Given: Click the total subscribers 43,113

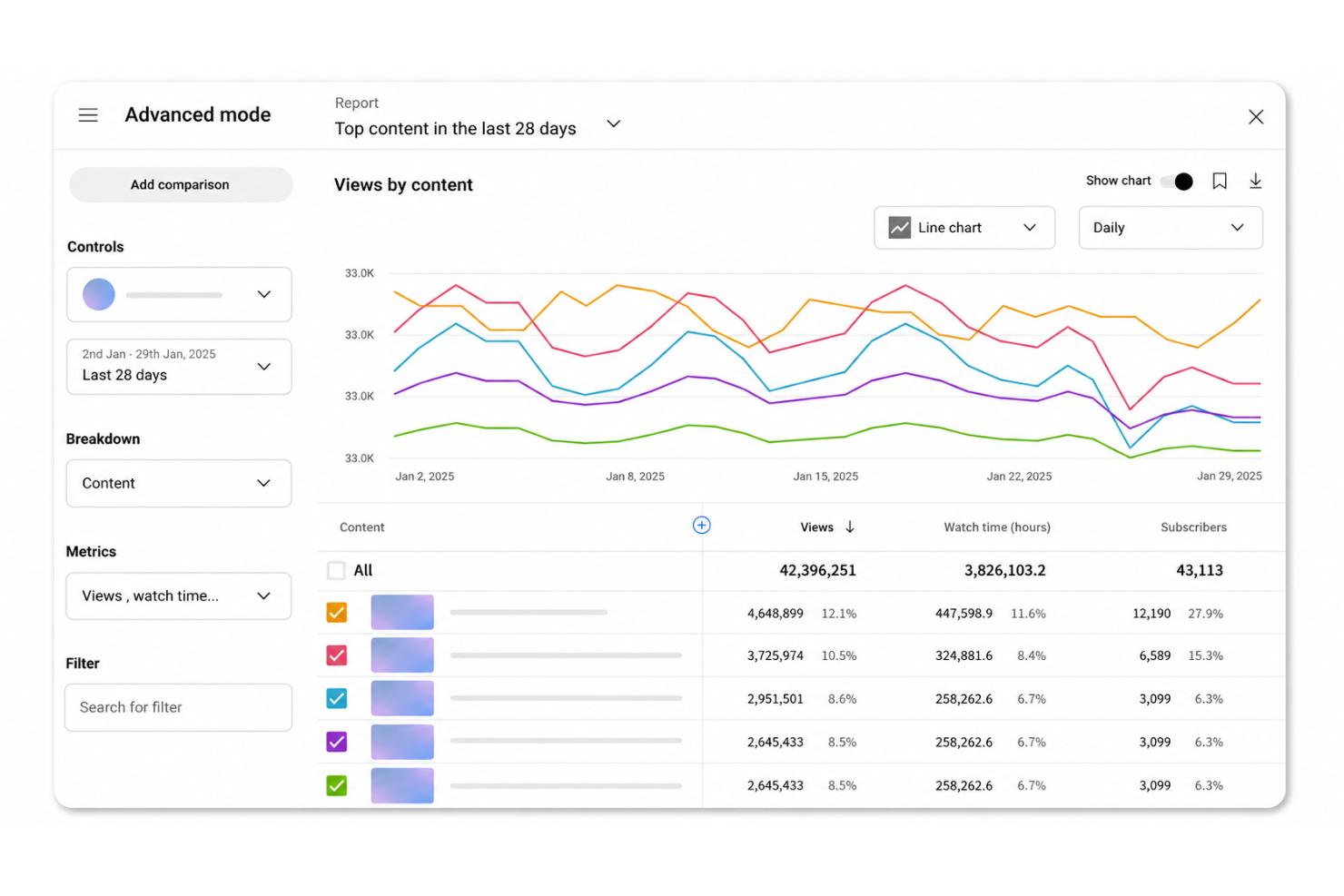Looking at the screenshot, I should point(1200,570).
